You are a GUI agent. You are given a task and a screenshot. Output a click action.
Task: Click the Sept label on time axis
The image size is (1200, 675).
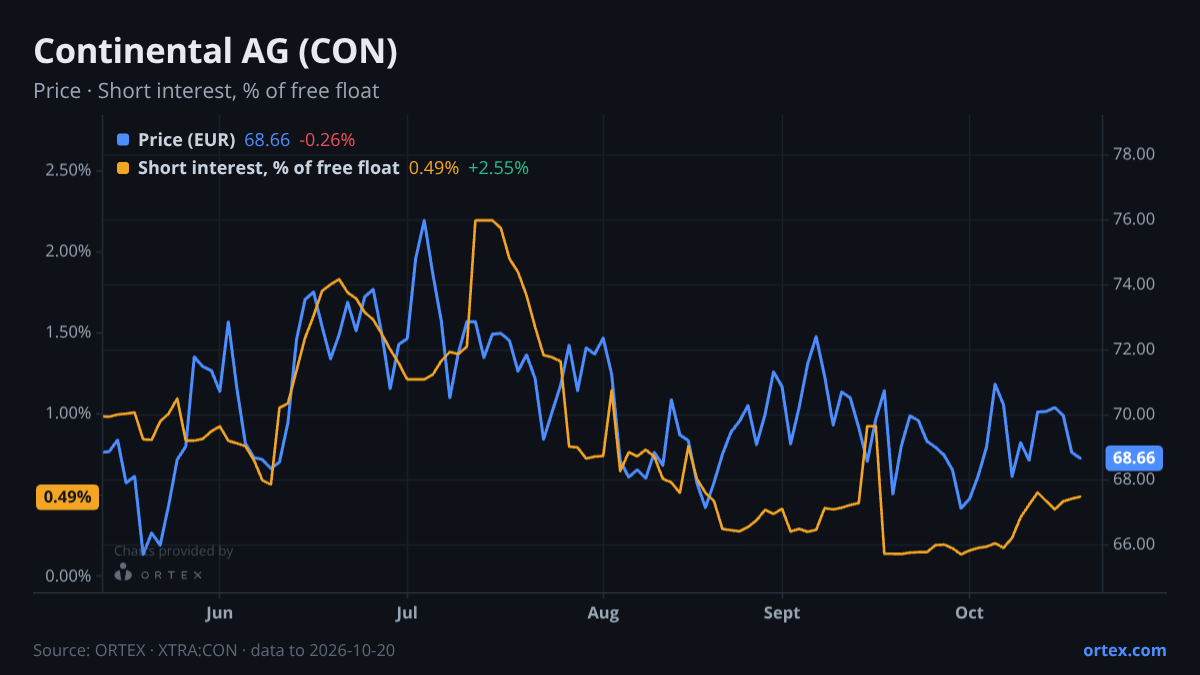(x=782, y=613)
